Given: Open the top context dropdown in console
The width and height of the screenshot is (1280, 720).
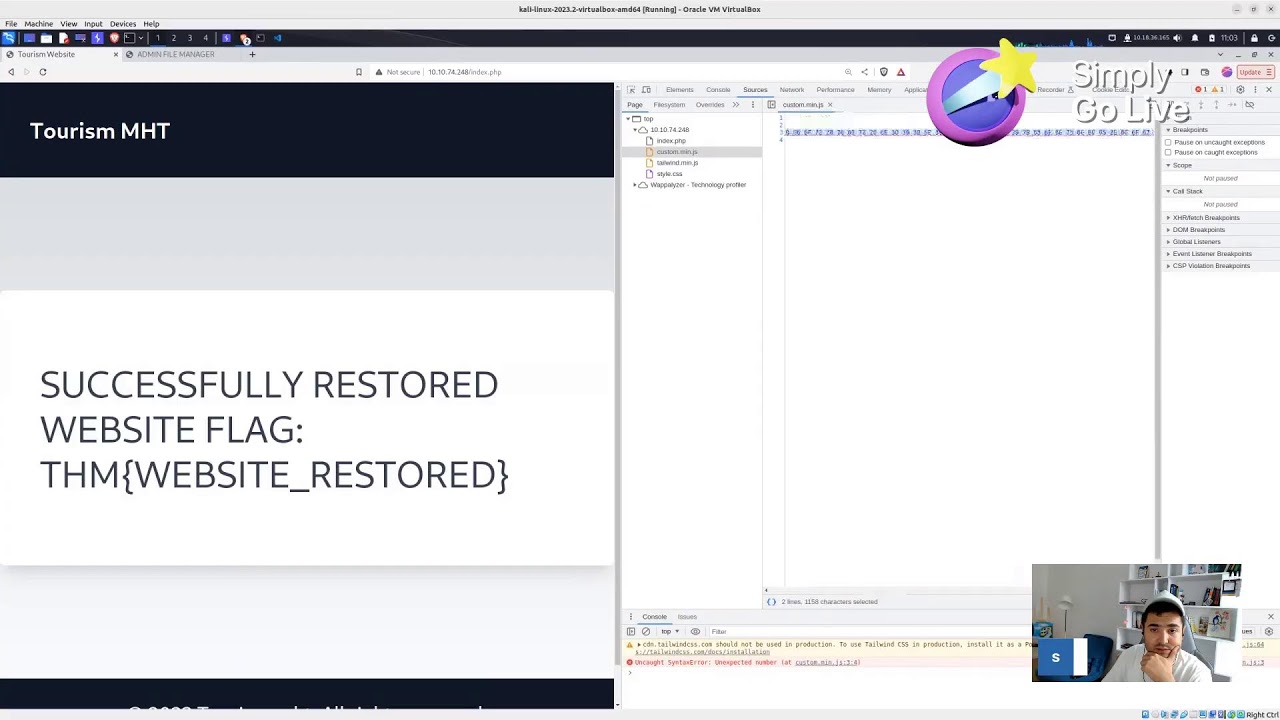Looking at the screenshot, I should click(x=669, y=632).
